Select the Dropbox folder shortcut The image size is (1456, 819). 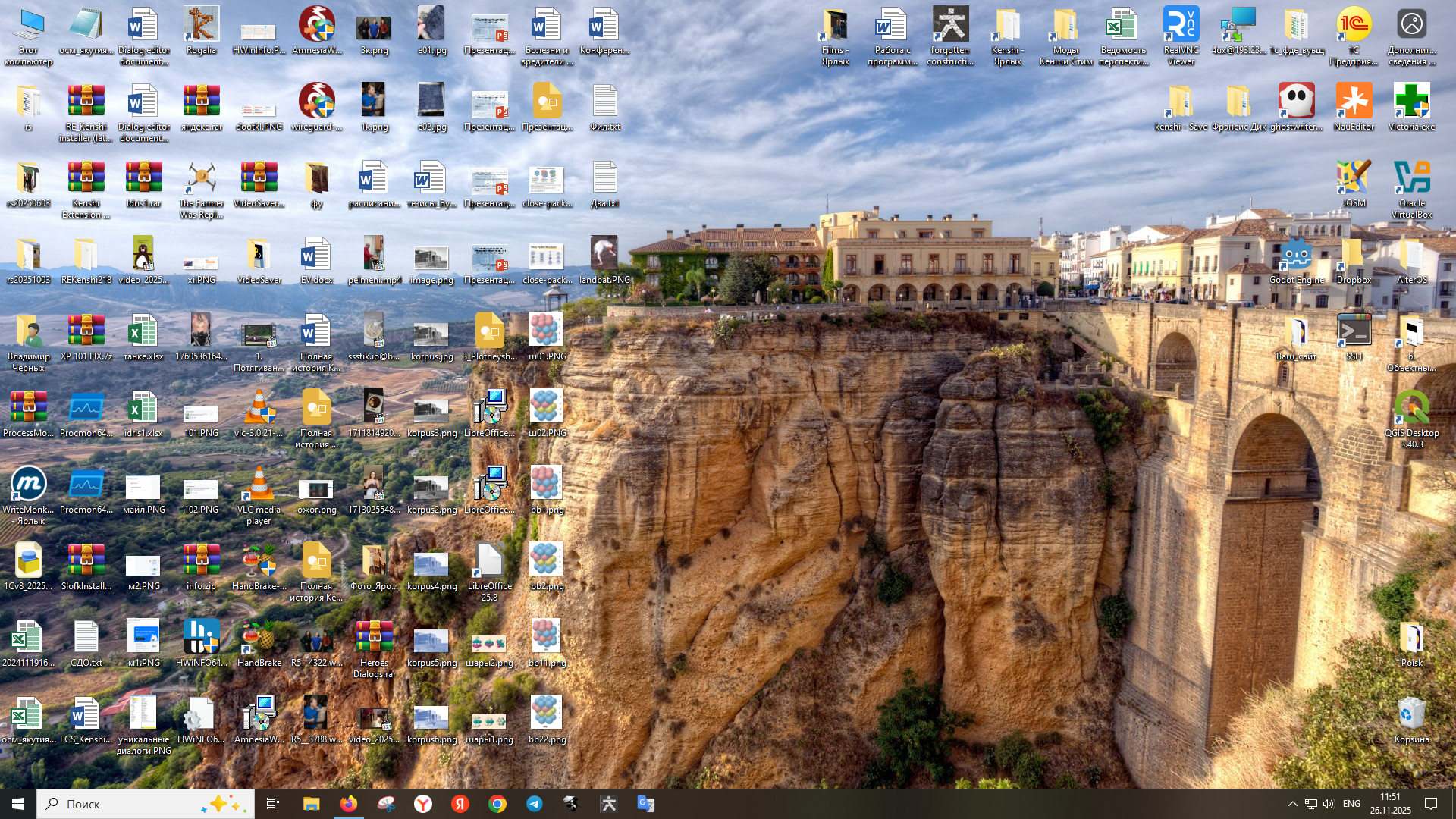[1354, 259]
